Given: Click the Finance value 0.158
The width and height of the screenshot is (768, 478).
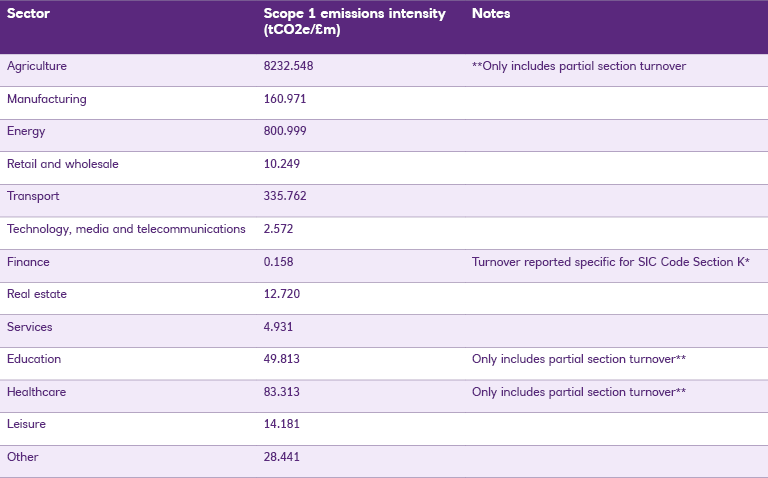Looking at the screenshot, I should 278,262.
